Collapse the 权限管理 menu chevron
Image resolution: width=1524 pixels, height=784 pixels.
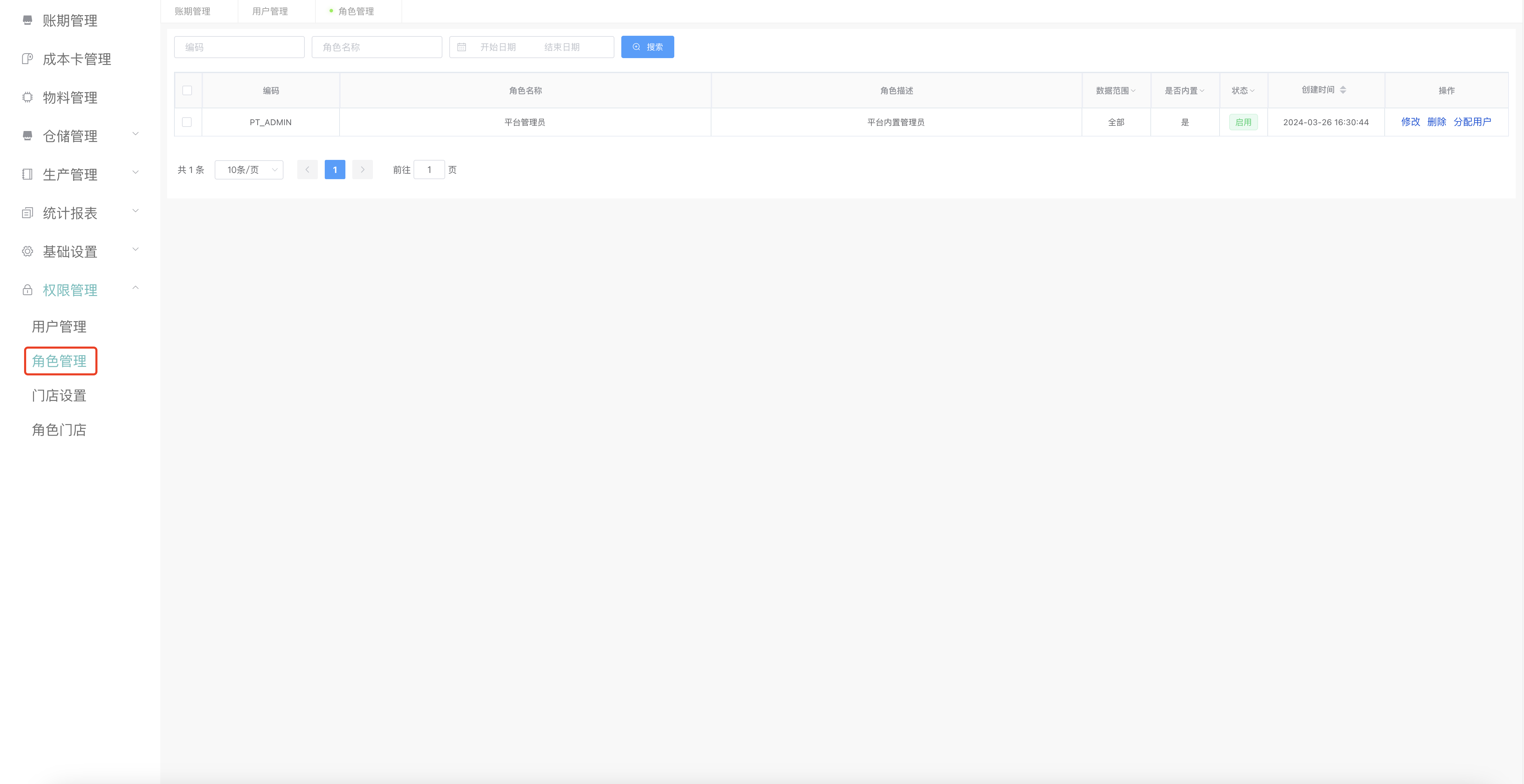(136, 288)
